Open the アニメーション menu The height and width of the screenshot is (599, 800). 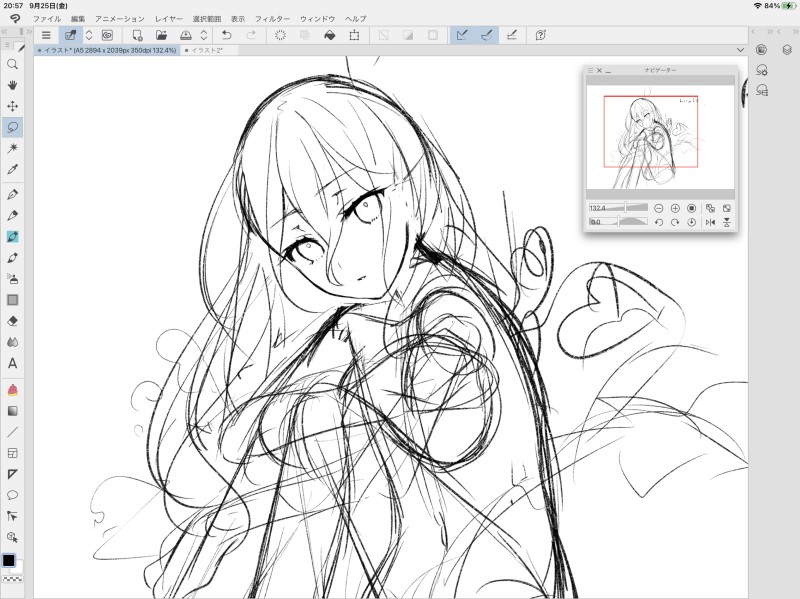(119, 19)
